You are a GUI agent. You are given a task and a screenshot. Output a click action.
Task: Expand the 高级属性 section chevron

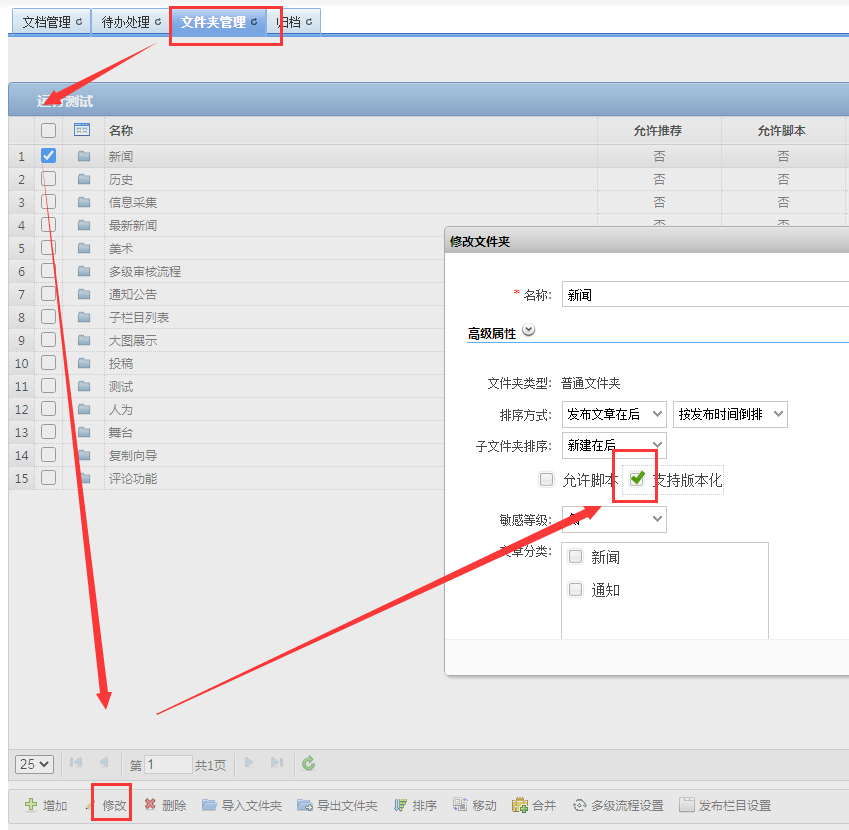[529, 331]
